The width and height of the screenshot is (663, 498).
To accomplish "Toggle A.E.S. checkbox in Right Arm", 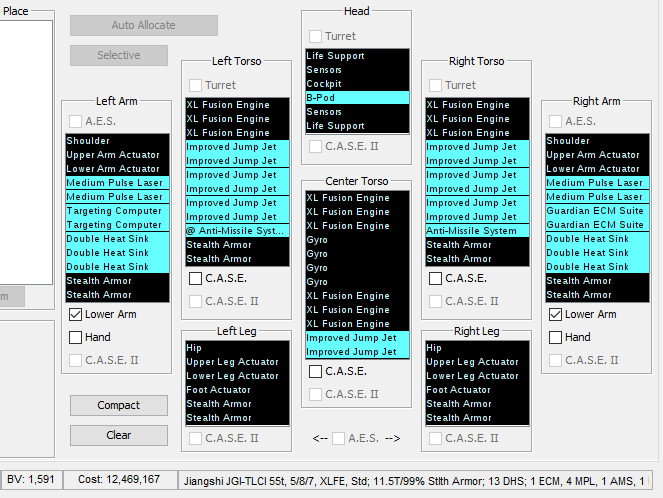I will (555, 122).
